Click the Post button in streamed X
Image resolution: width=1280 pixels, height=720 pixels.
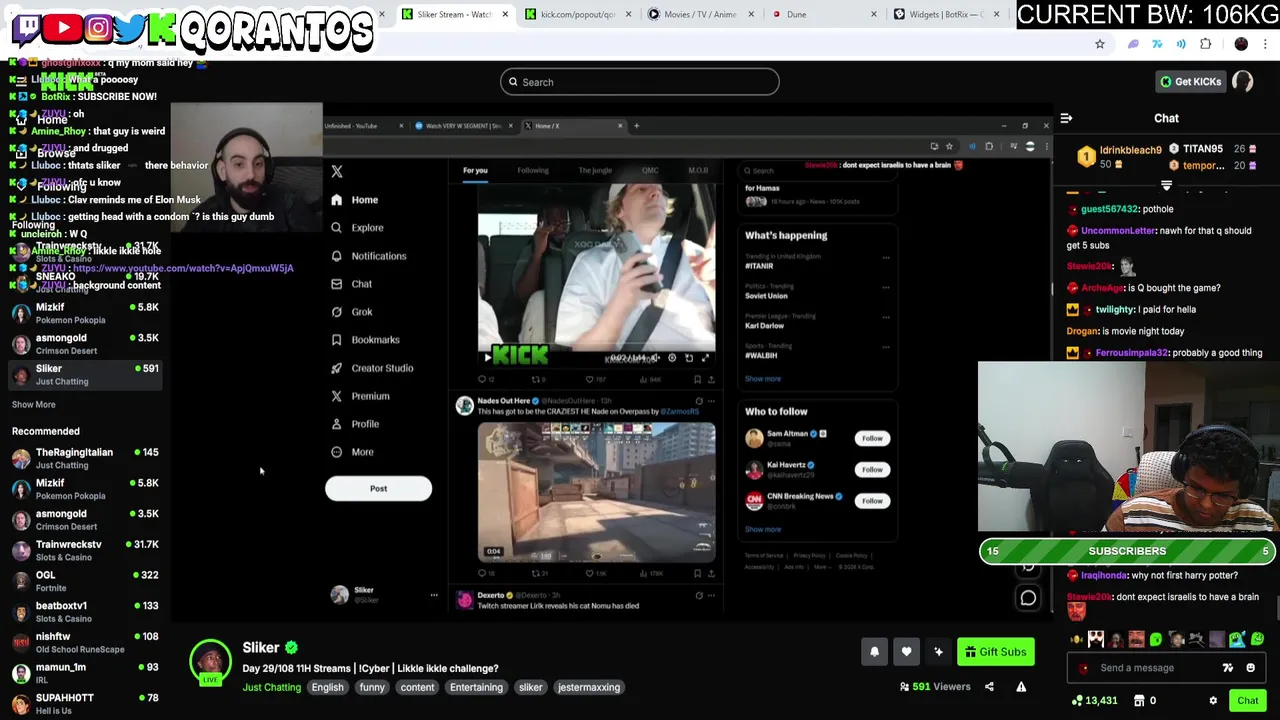[378, 489]
